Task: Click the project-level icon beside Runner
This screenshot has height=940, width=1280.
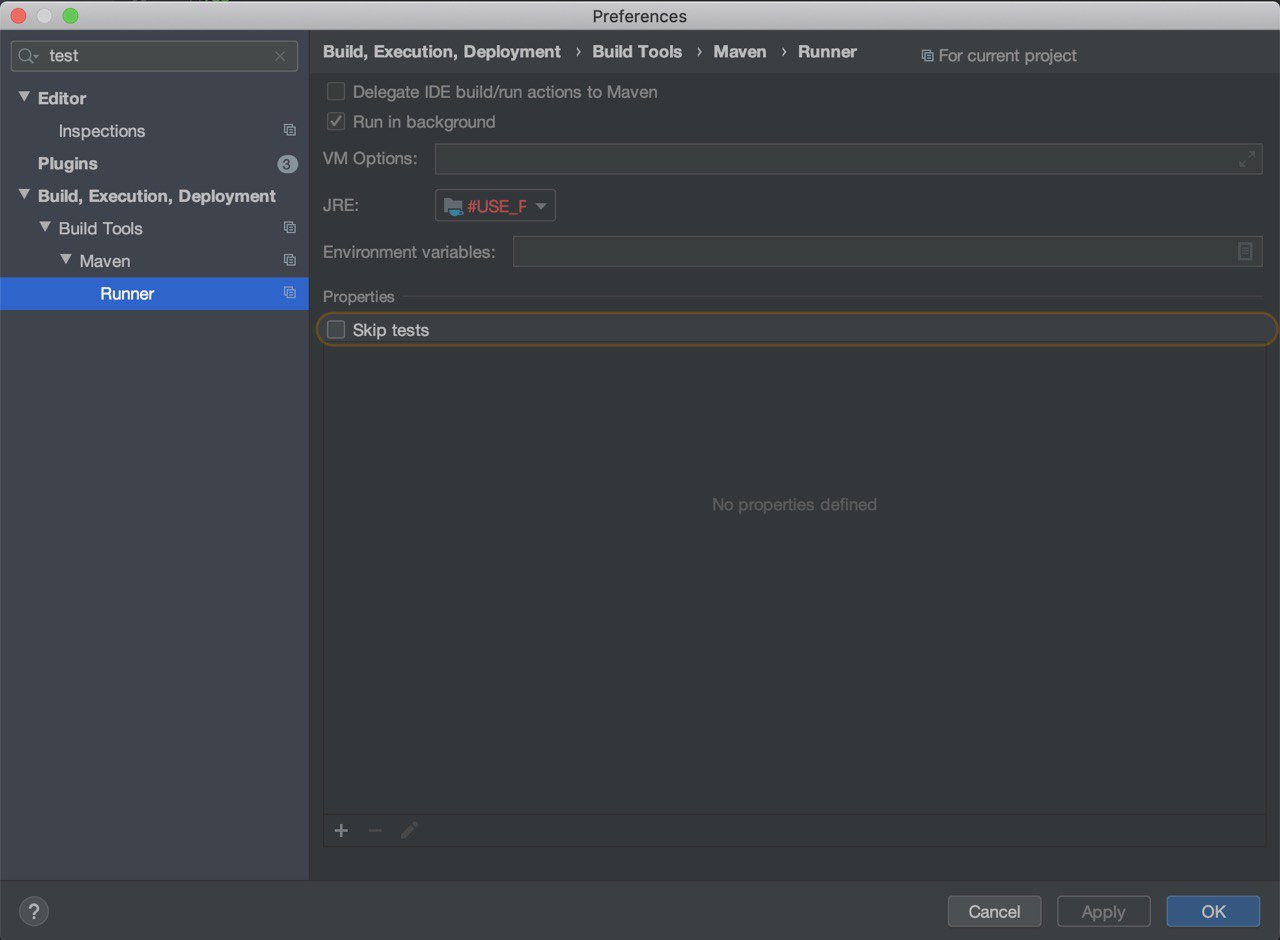Action: click(289, 293)
